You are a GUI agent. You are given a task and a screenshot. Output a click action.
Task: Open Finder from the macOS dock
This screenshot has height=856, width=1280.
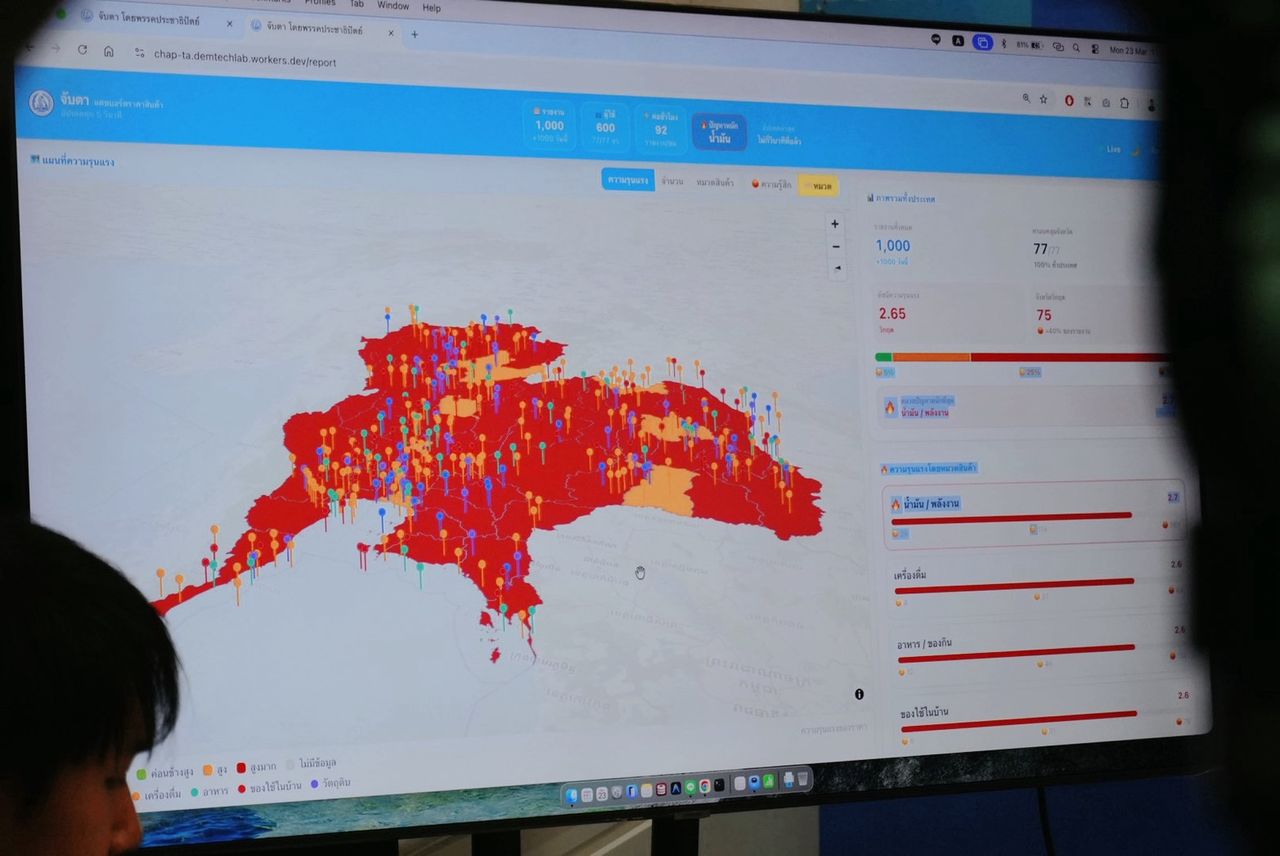point(572,796)
